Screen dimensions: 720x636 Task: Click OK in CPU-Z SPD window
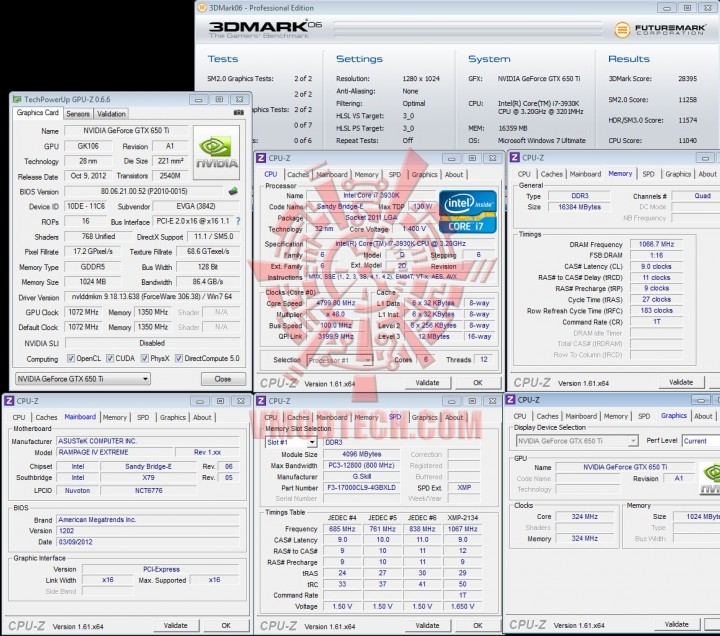click(x=478, y=625)
